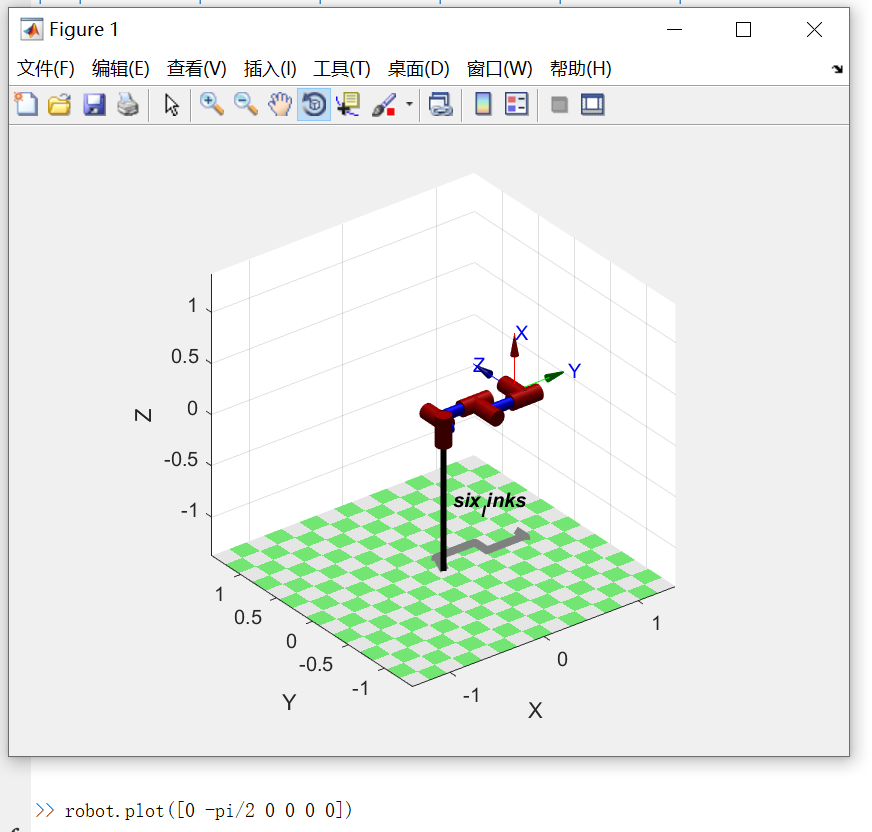Print the figure using the Print icon
Image resolution: width=872 pixels, height=832 pixels.
coord(128,104)
